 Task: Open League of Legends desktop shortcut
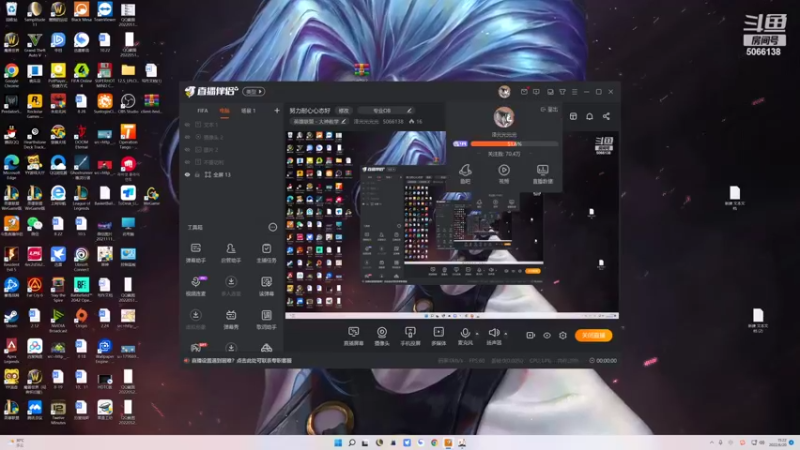click(x=81, y=197)
